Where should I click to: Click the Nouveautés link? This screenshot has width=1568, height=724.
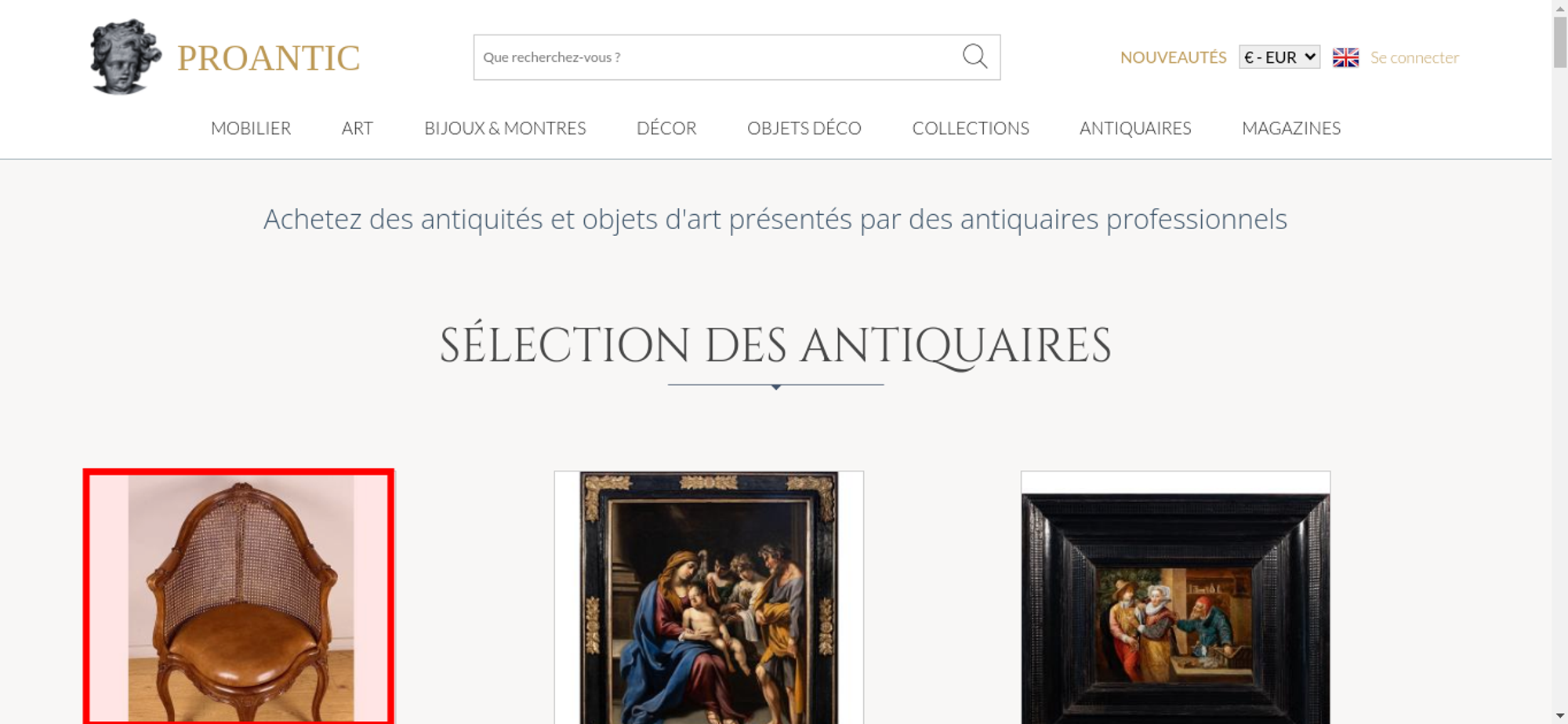coord(1173,57)
